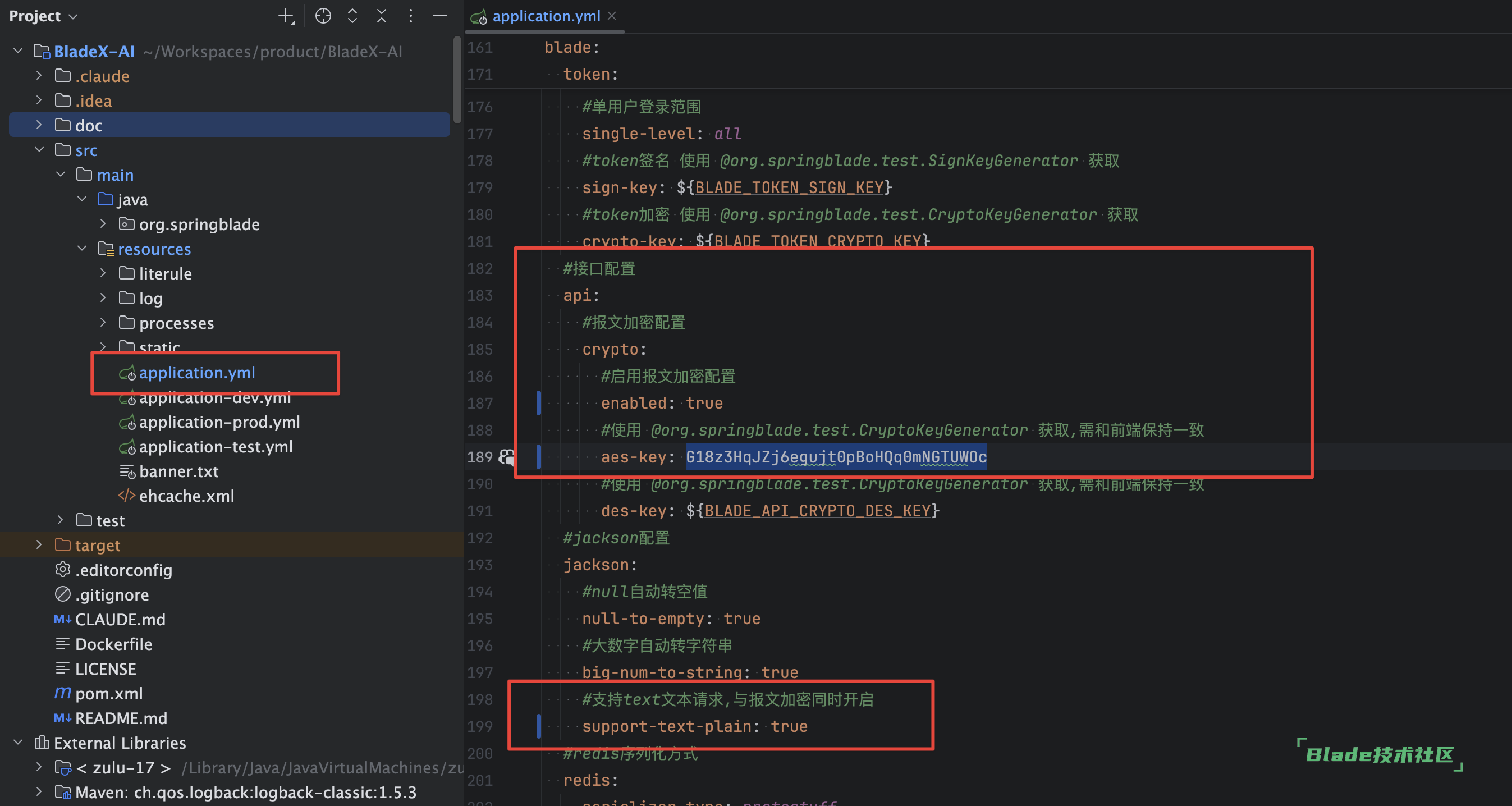This screenshot has width=1512, height=806.
Task: Click sticky header line token:
Action: 590,74
